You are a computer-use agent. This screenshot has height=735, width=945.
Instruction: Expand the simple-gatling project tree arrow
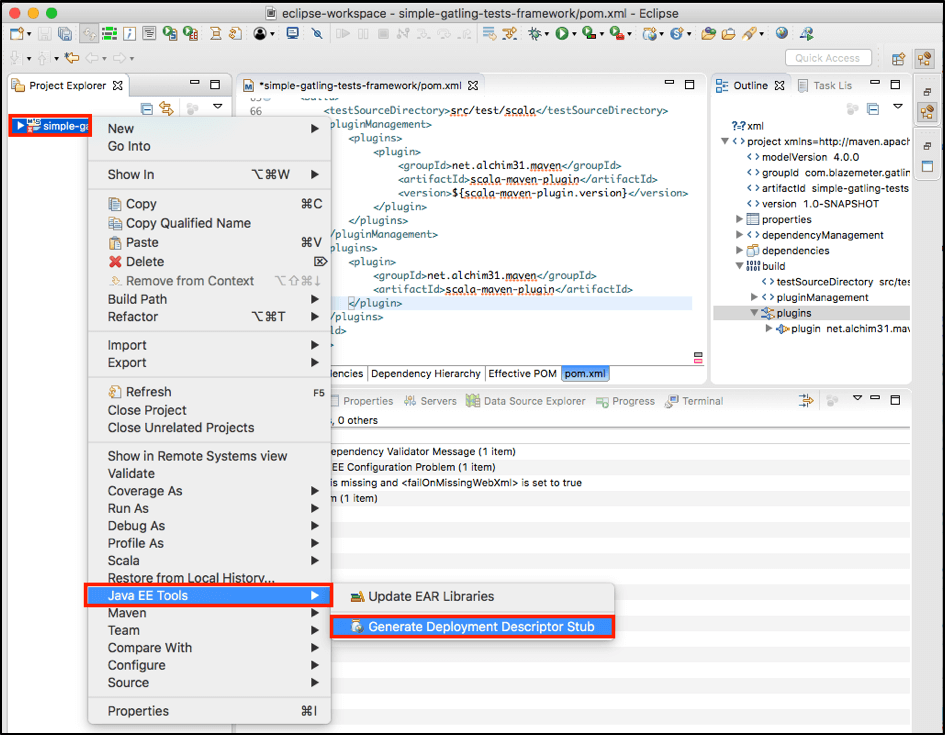(x=20, y=126)
